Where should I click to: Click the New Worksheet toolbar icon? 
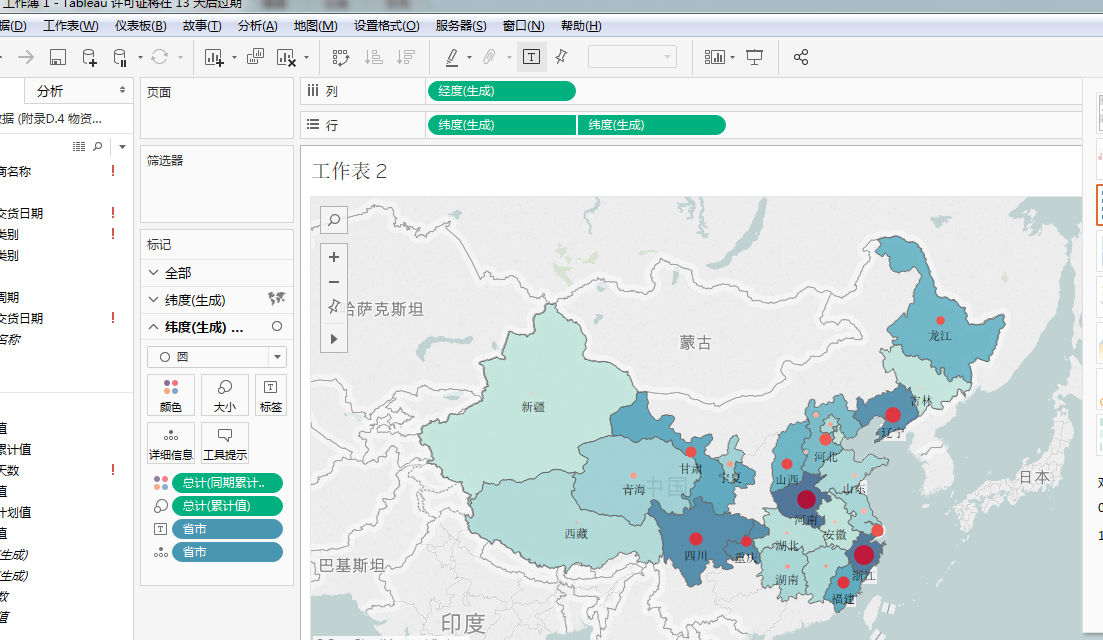tap(214, 57)
